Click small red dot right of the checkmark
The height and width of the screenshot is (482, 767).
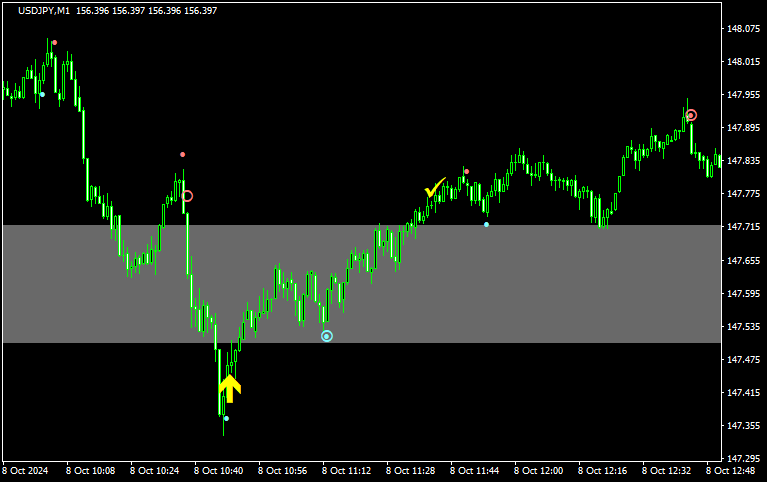pos(466,171)
